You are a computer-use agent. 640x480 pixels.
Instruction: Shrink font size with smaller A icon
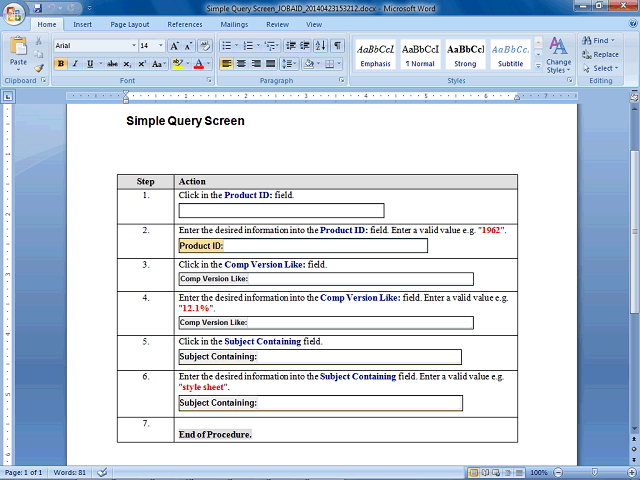click(x=188, y=46)
